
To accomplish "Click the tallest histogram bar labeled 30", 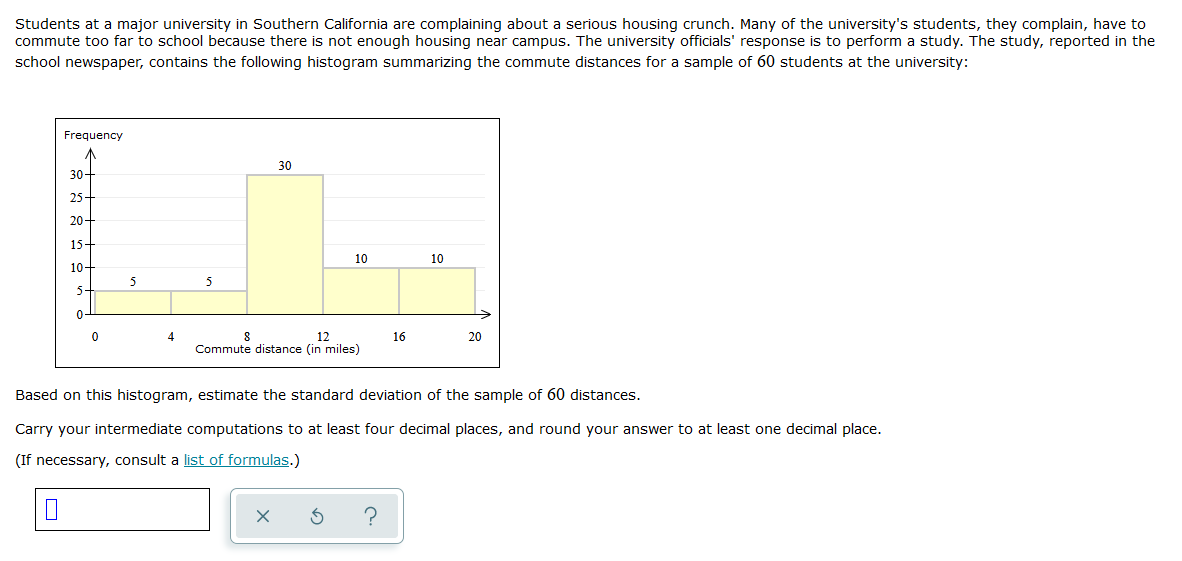I will (x=285, y=244).
